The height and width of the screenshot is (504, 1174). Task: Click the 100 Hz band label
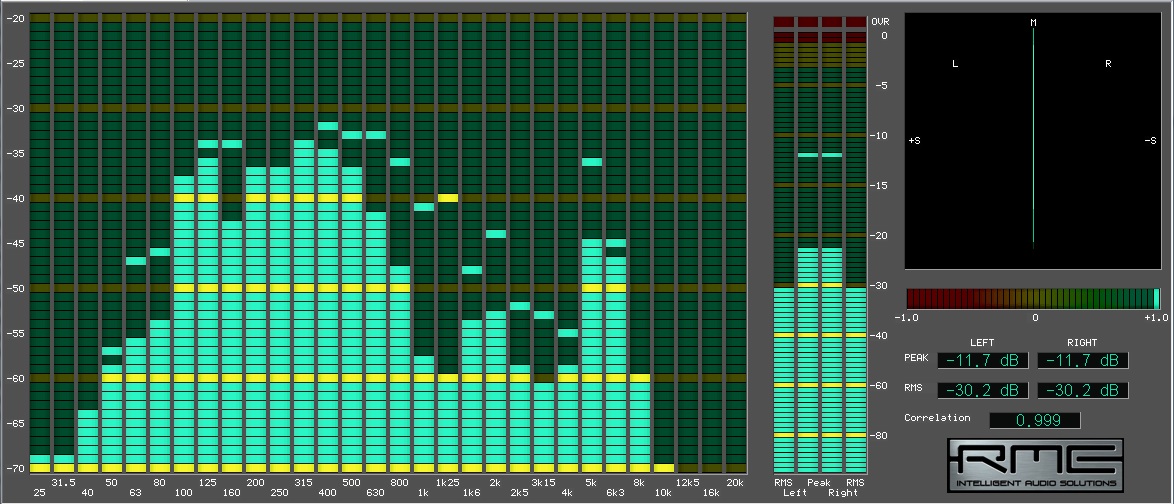coord(184,493)
